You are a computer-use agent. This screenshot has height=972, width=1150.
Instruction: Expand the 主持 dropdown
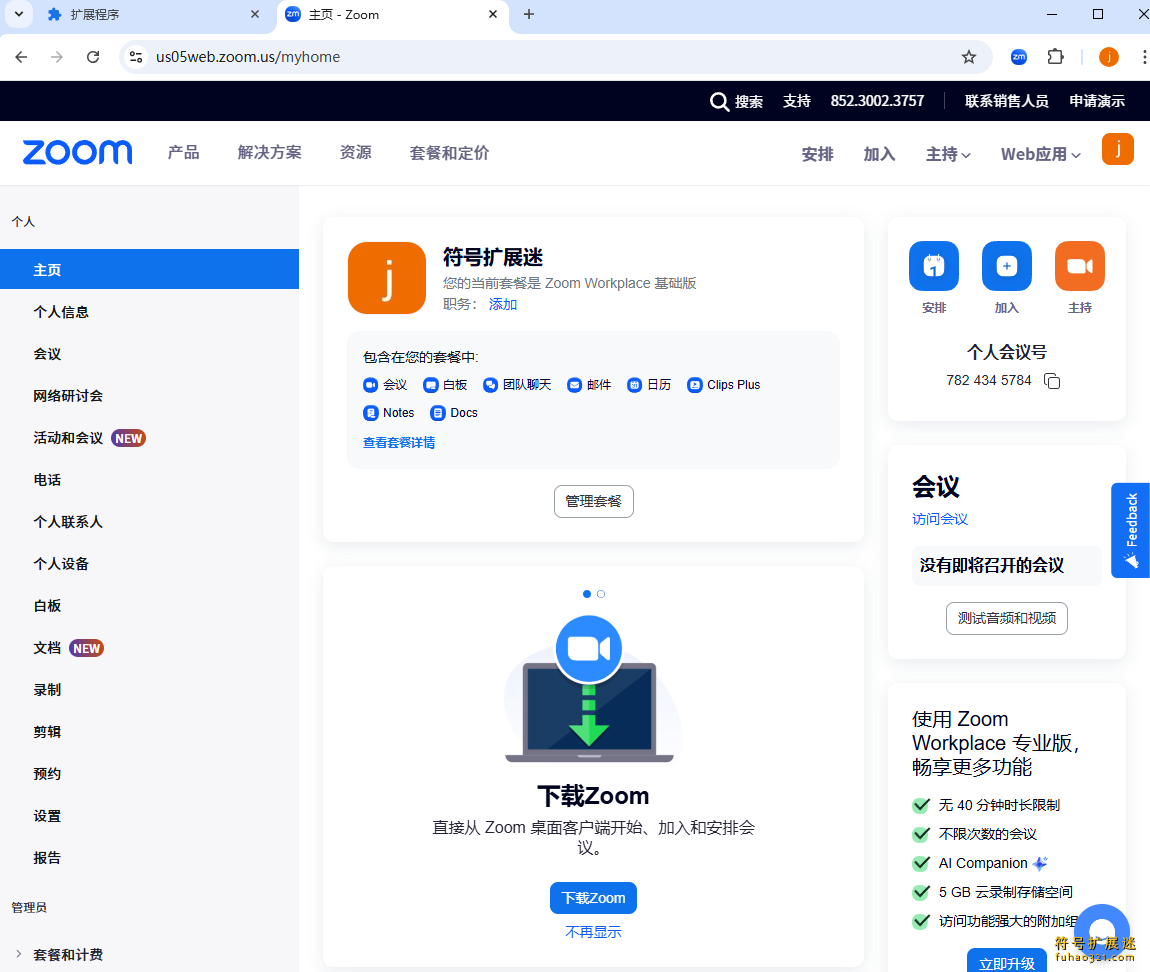coord(948,154)
